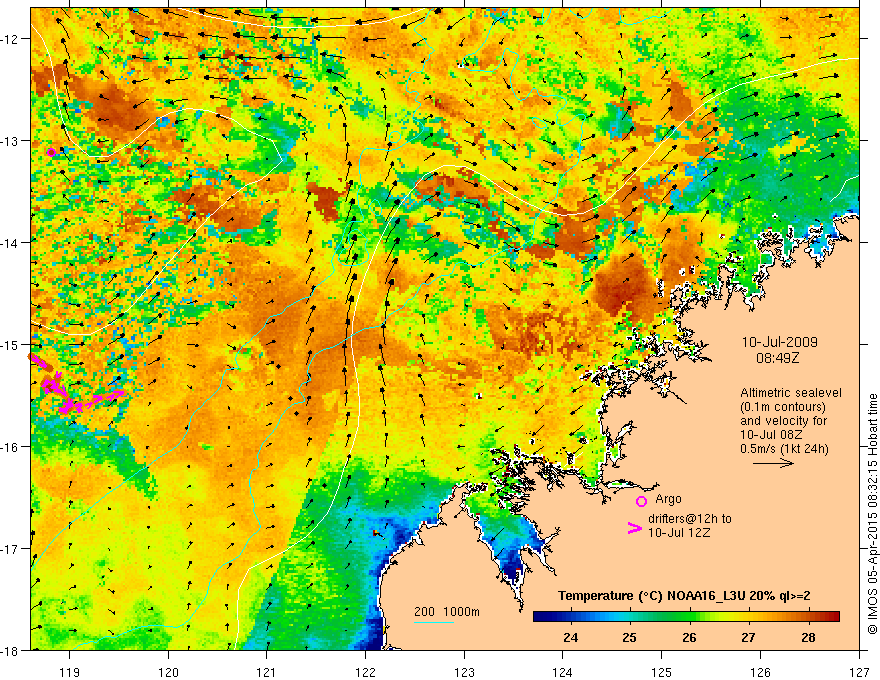Click the longitude axis label 125

click(662, 672)
